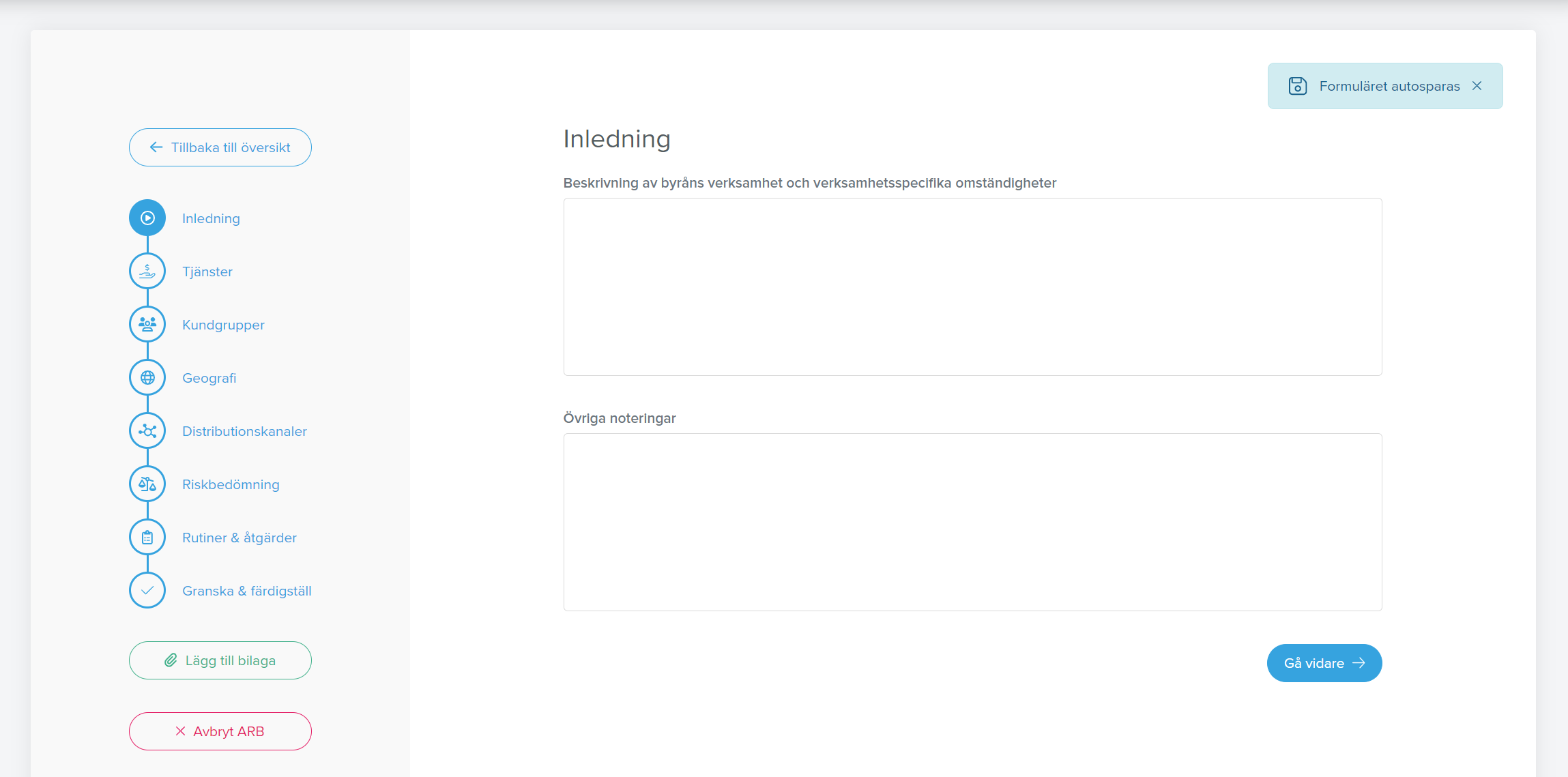Go to the Kundgrupper step label

(223, 325)
